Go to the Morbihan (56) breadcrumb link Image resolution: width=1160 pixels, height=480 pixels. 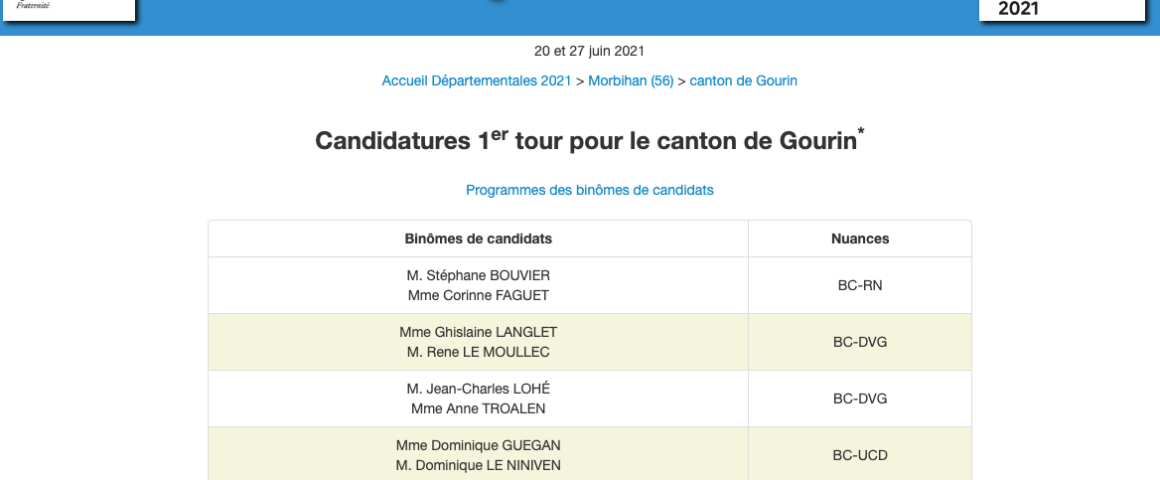630,81
